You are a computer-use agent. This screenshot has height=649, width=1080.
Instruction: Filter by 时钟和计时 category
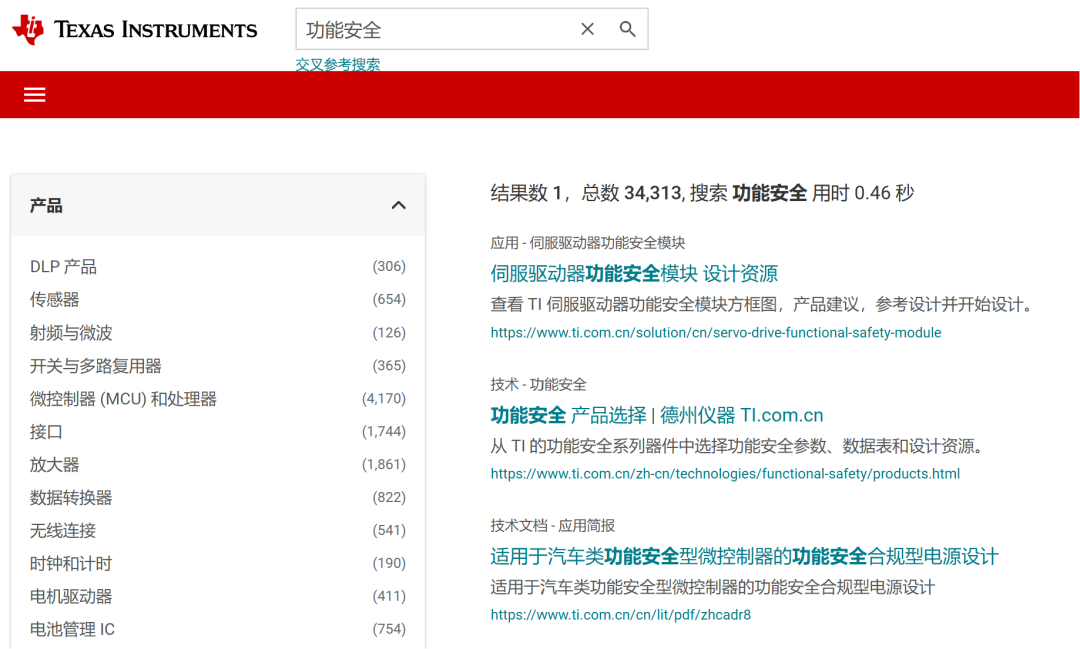(x=71, y=564)
